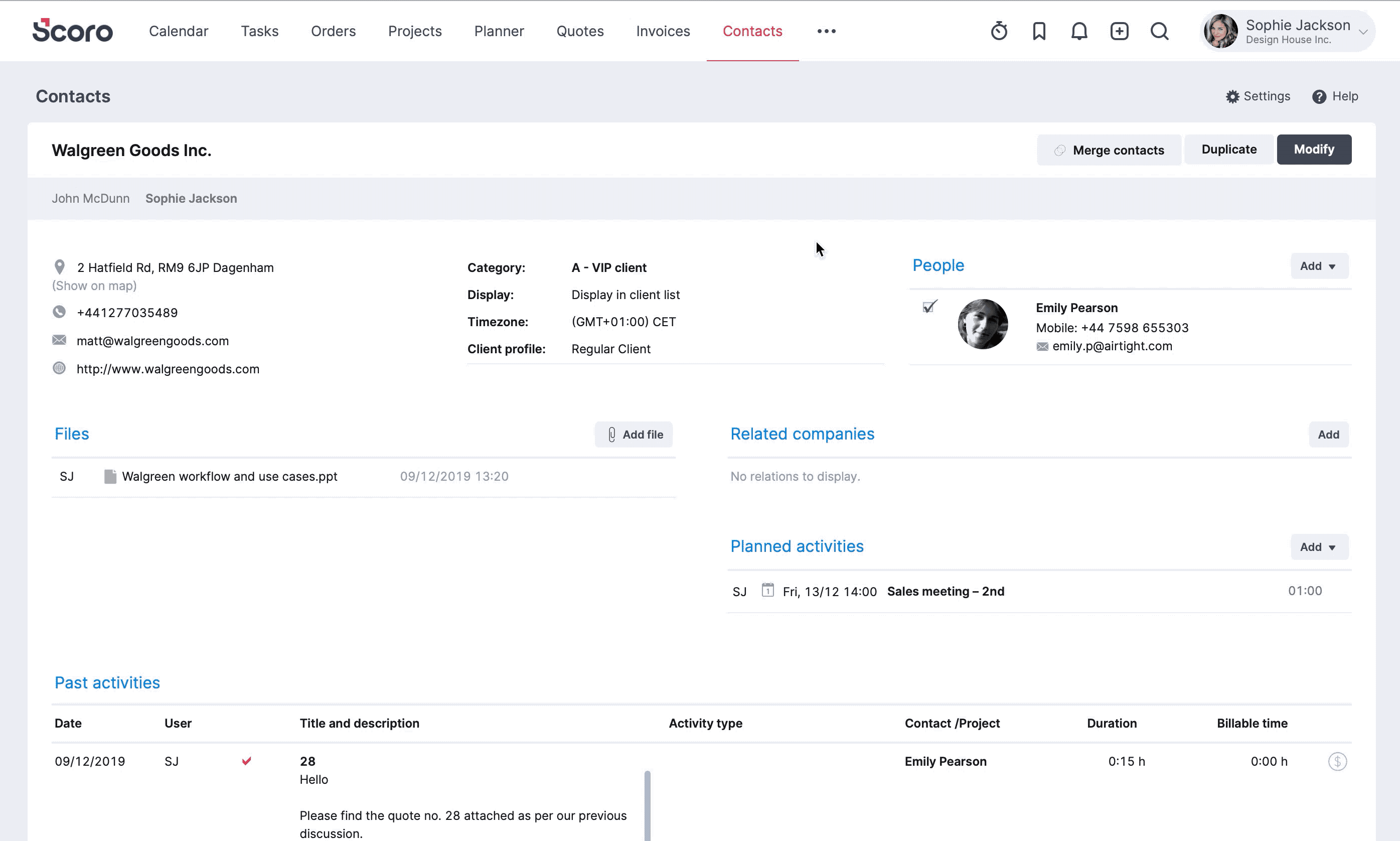Click envelope icon beside matt@walgreengoods.com
This screenshot has width=1400, height=841.
click(x=59, y=340)
